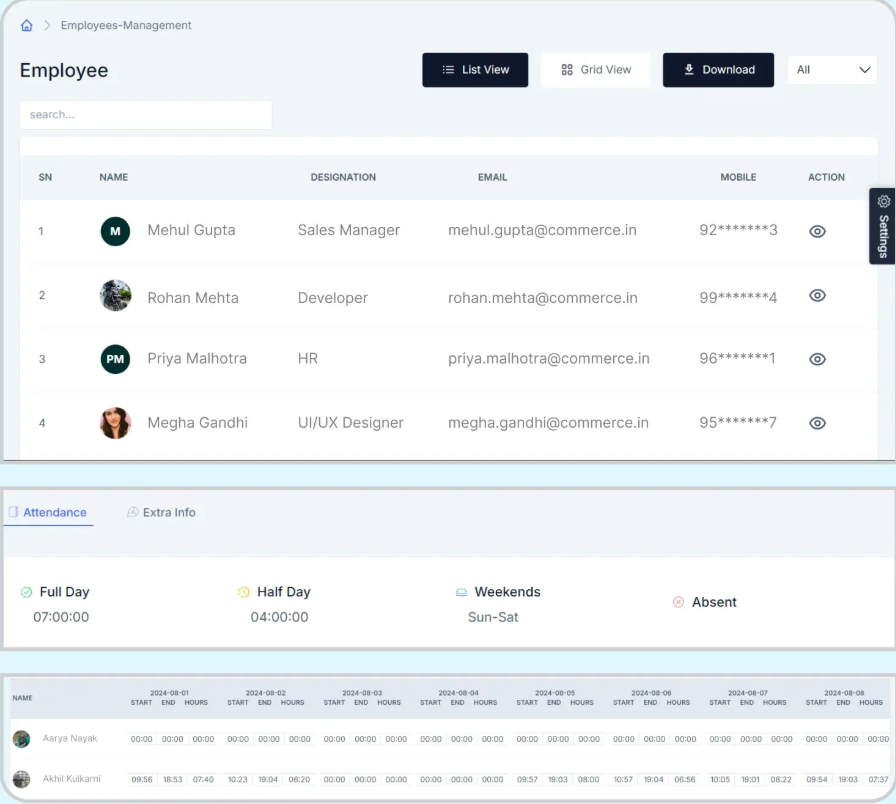This screenshot has height=804, width=896.
Task: View Rohan Mehta's details via eye icon
Action: tap(817, 295)
